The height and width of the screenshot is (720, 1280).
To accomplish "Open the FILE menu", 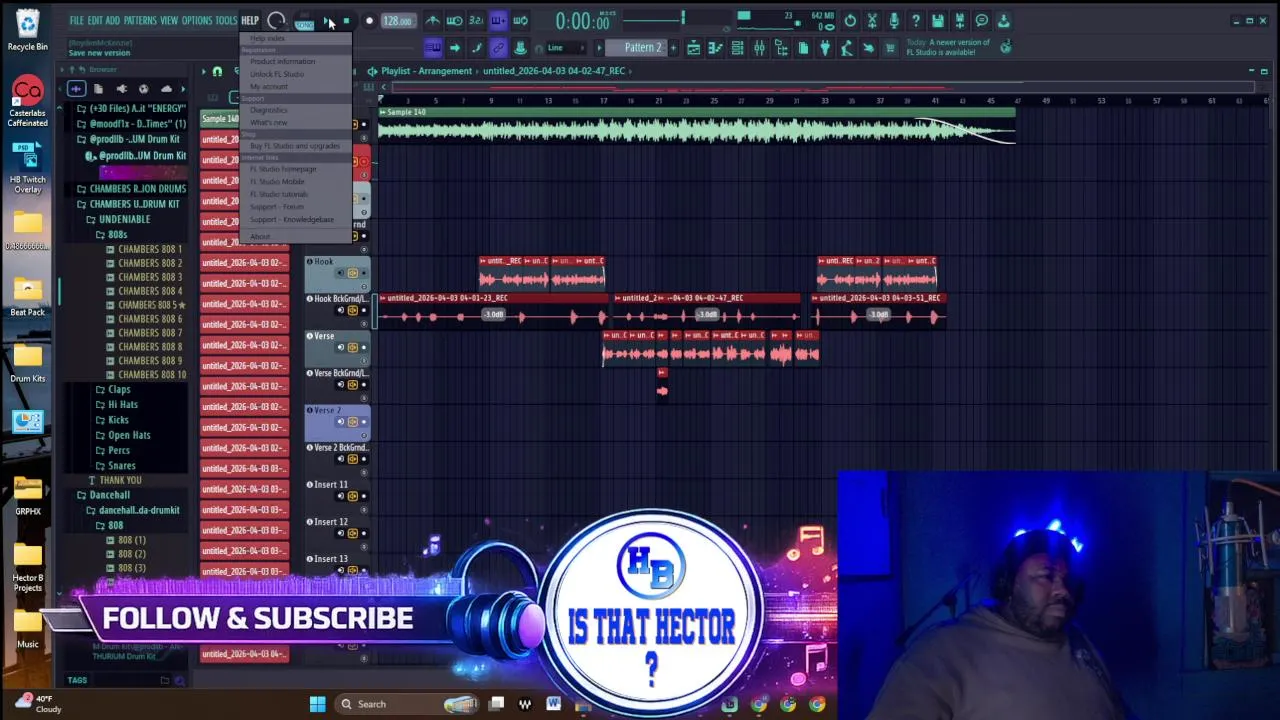I will click(x=76, y=20).
